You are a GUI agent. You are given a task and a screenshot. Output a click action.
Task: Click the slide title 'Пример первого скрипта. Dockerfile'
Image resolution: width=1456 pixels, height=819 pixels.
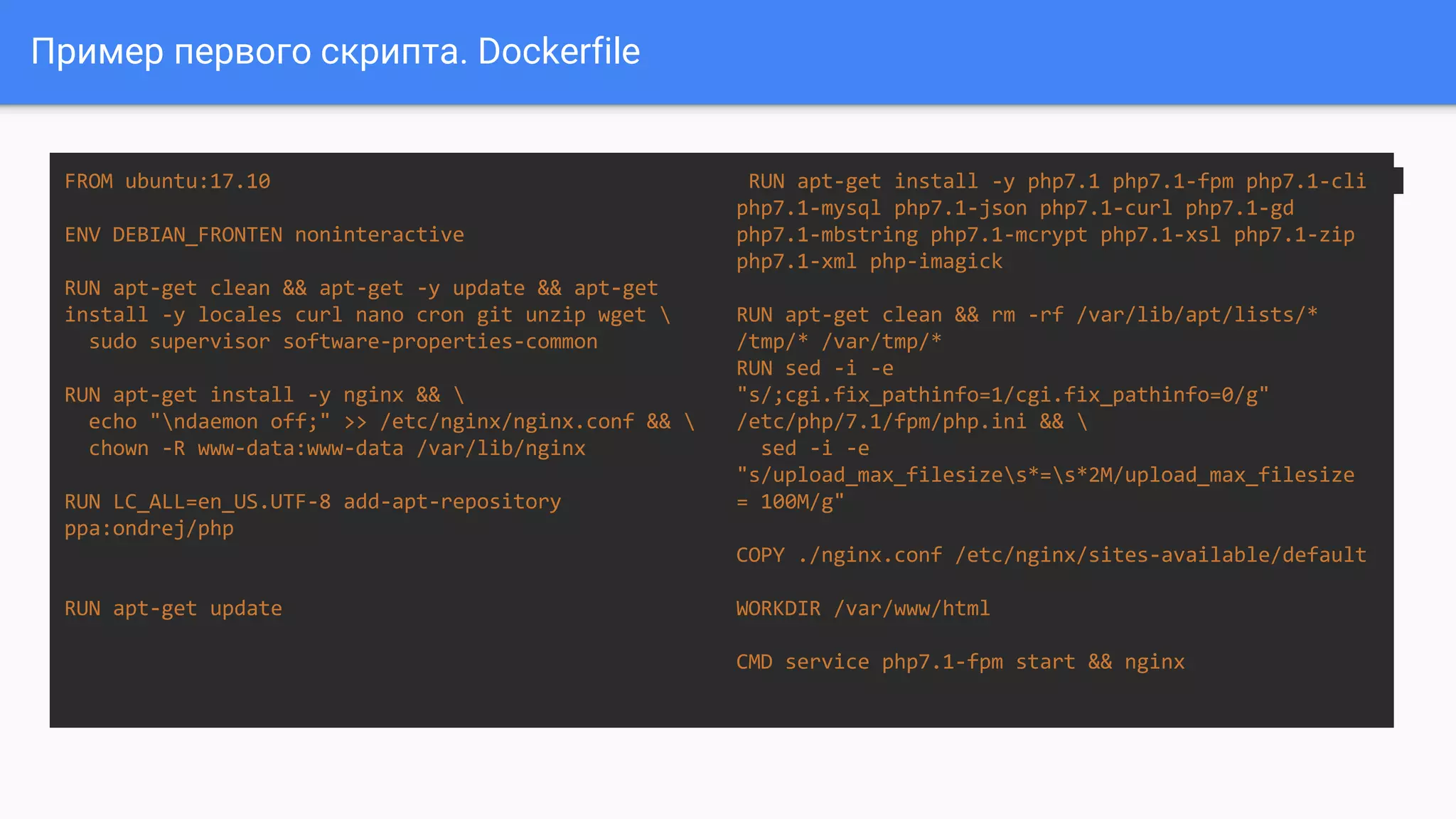[x=336, y=52]
